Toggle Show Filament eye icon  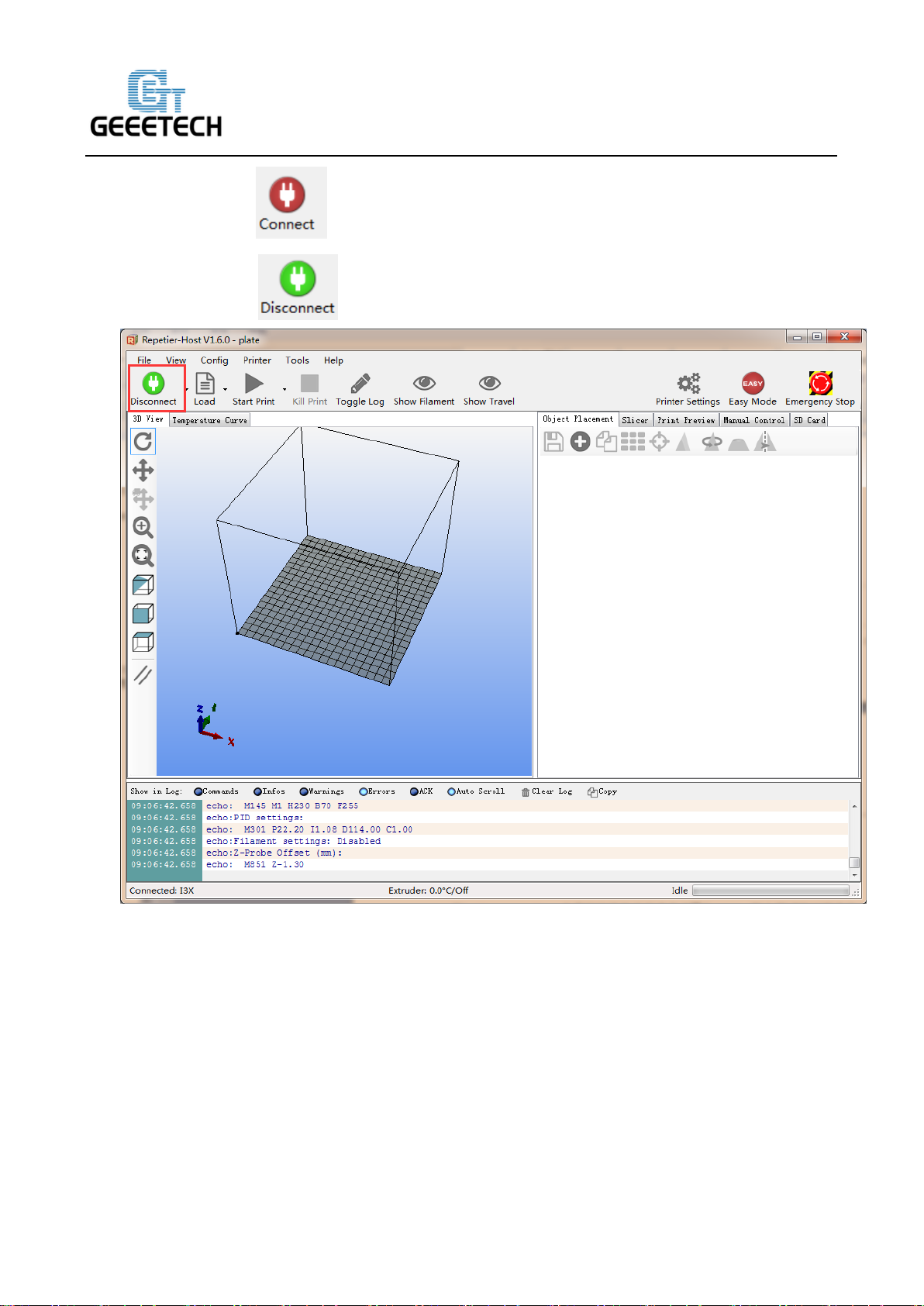point(424,384)
